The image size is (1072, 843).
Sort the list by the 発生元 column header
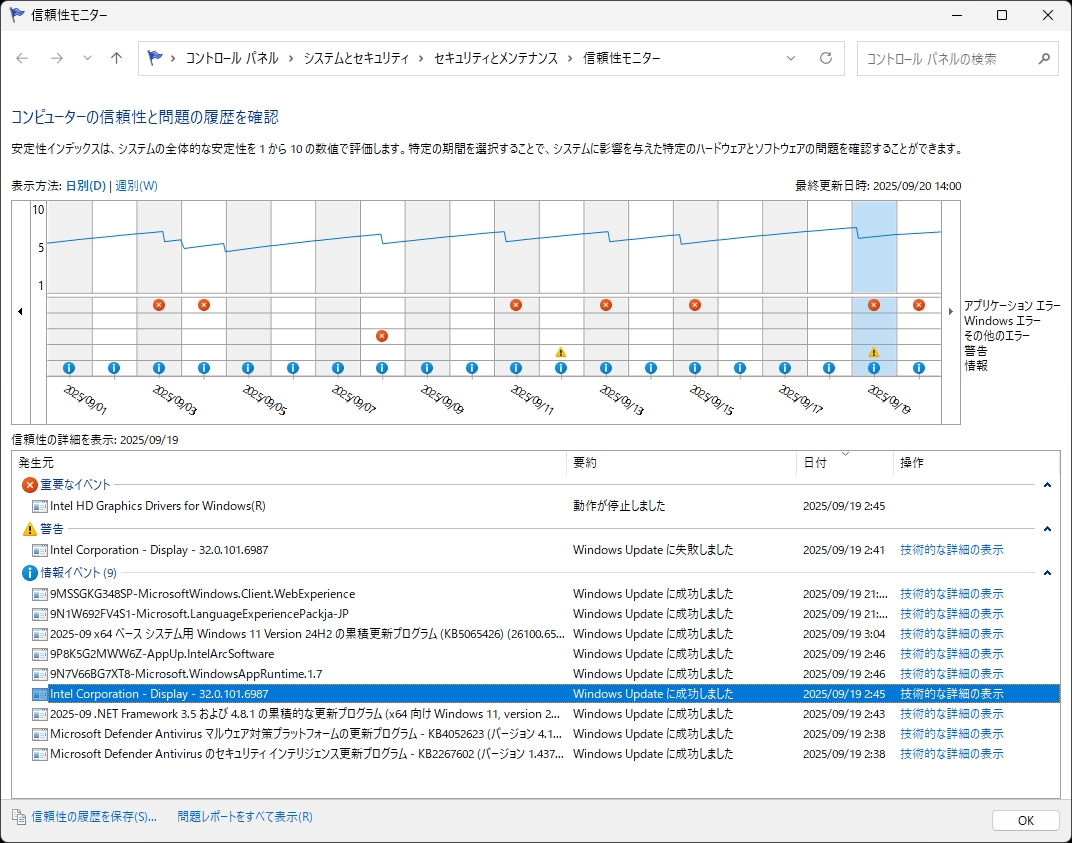290,463
